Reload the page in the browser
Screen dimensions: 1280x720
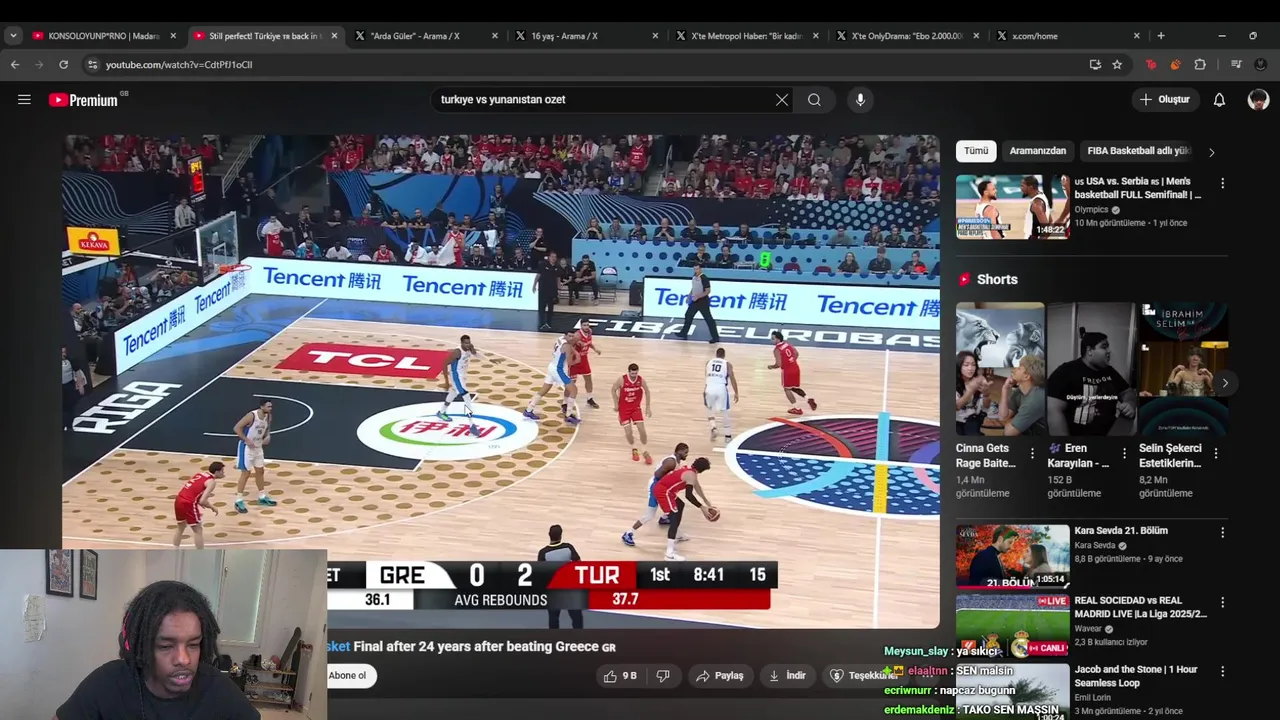pyautogui.click(x=63, y=64)
